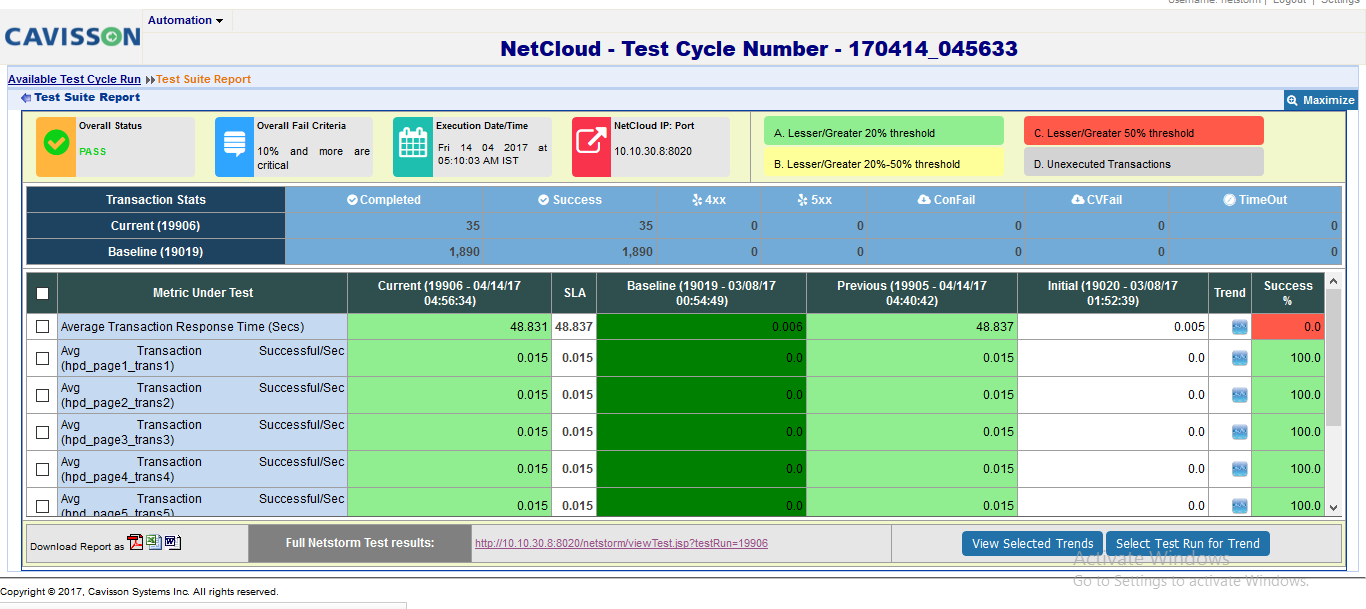Click the Current (19906) stats row label
Viewport: 1366px width, 609px height.
pos(156,226)
